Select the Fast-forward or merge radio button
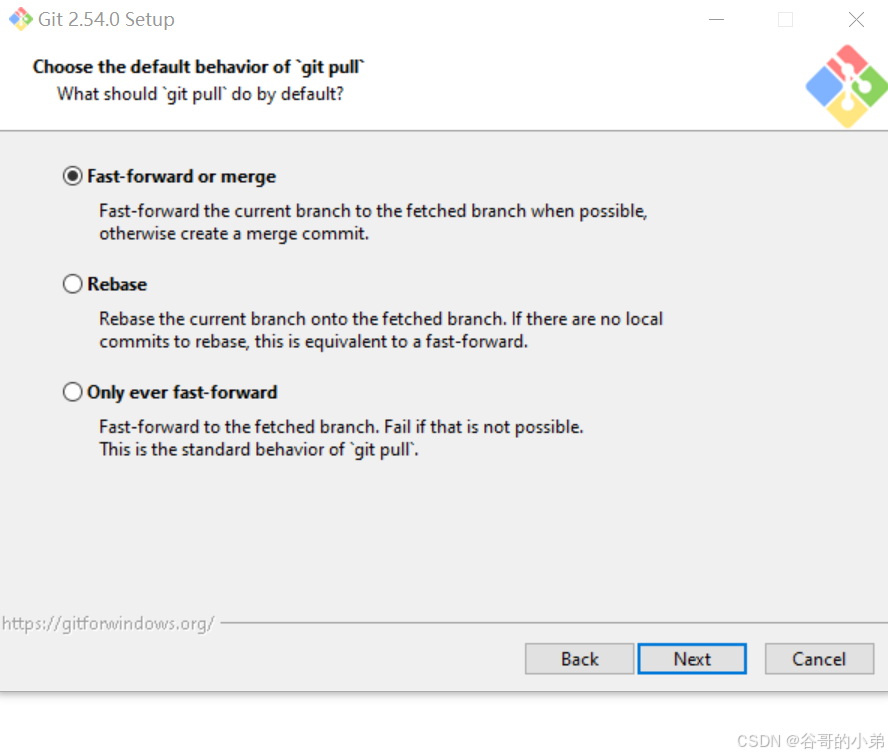Image resolution: width=888 pixels, height=756 pixels. [x=72, y=176]
